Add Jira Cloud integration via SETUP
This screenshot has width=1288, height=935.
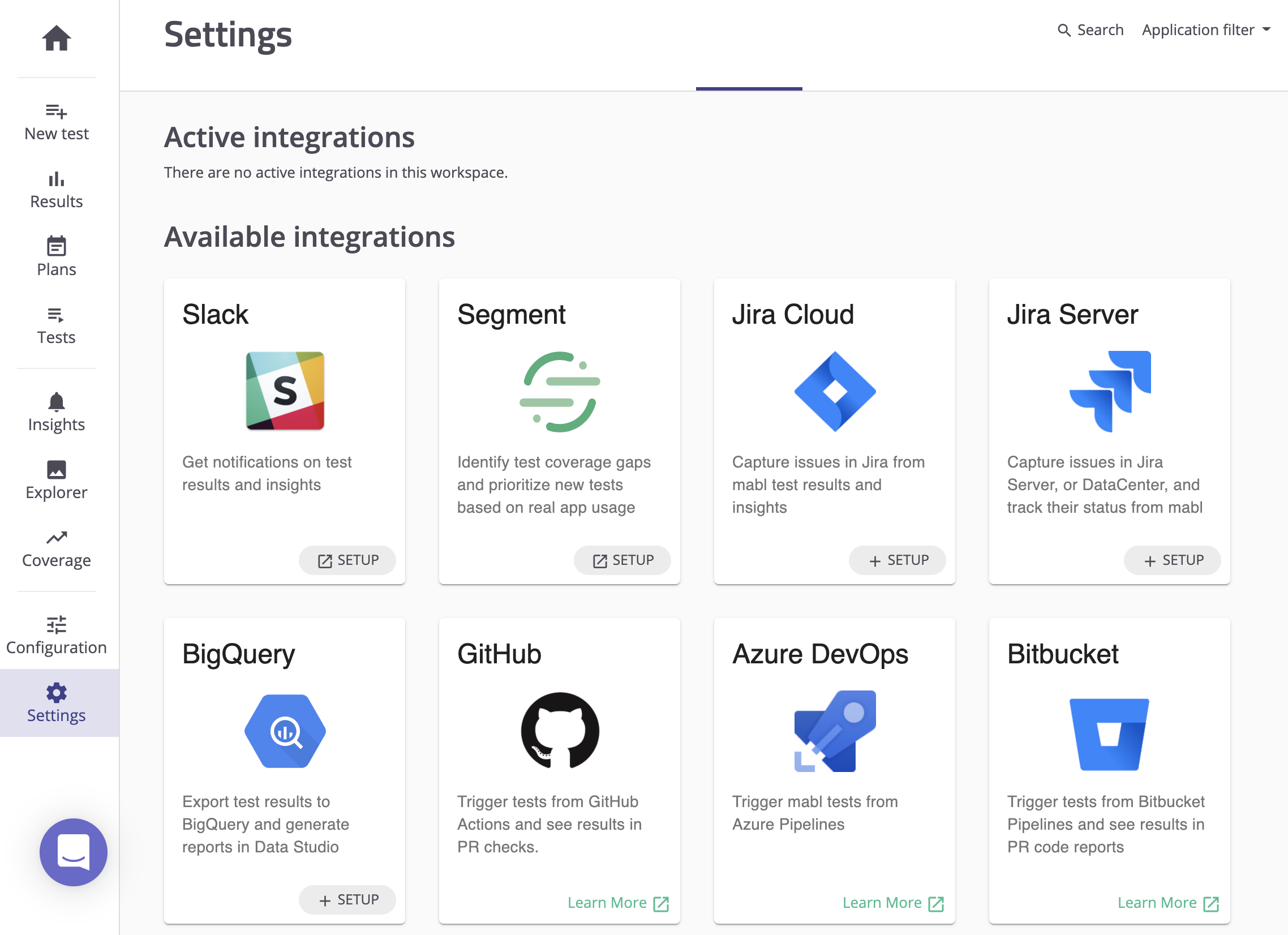tap(898, 560)
